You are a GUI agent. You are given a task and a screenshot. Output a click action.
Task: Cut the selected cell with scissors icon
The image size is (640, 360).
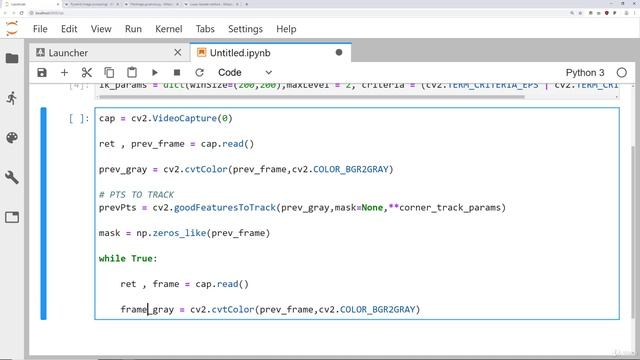click(87, 73)
